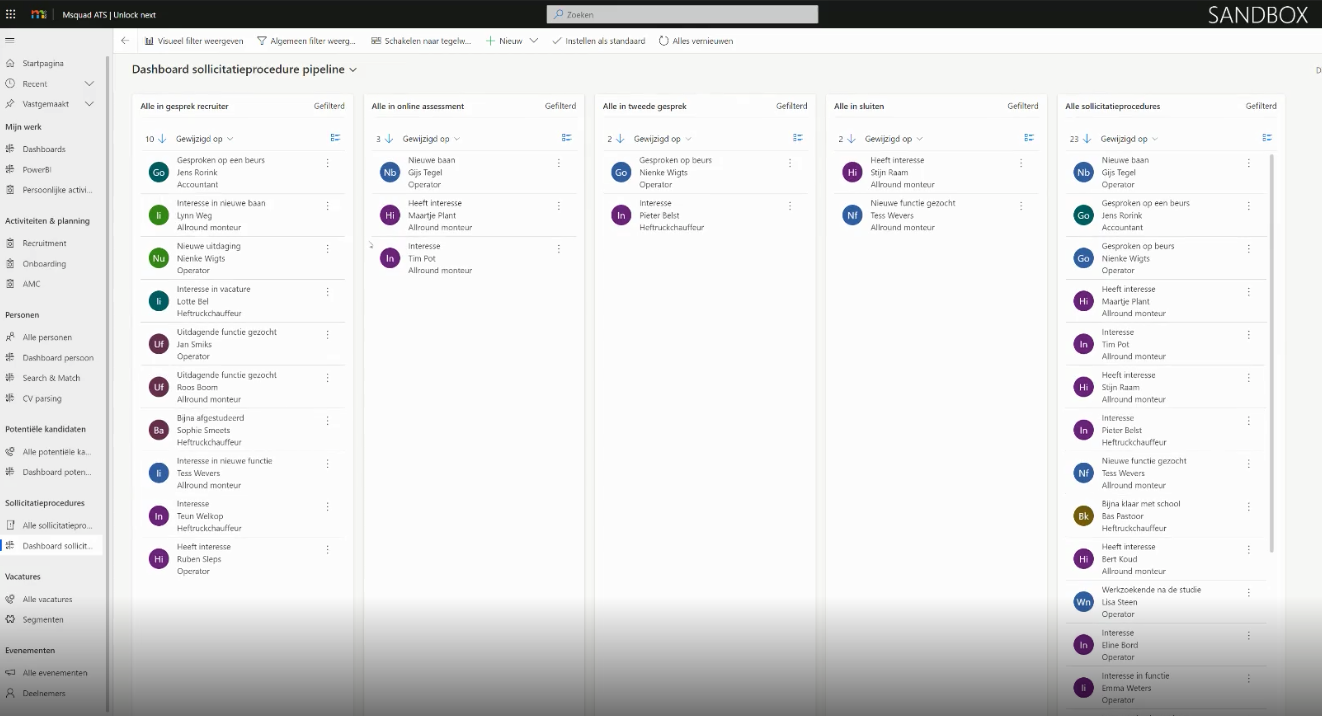This screenshot has width=1322, height=716.
Task: Click Algemeen filter weergeven button
Action: pos(306,41)
